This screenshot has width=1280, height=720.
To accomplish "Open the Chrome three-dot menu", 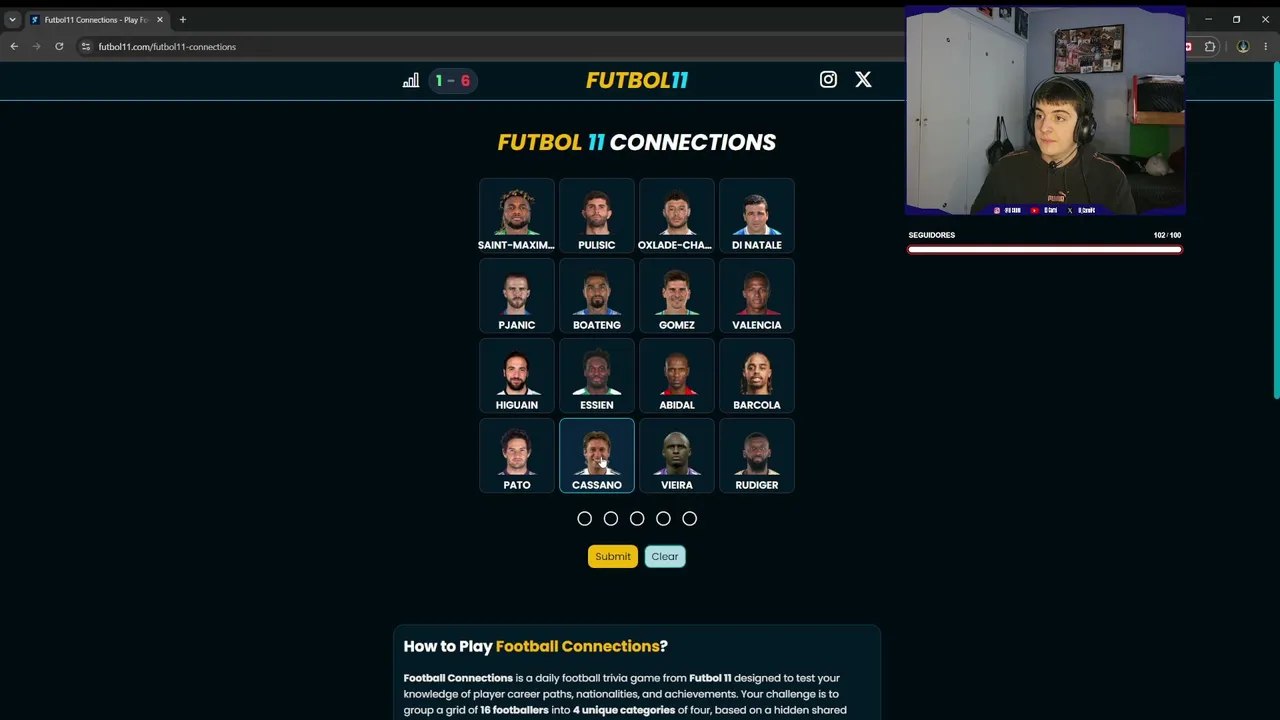I will (x=1266, y=46).
